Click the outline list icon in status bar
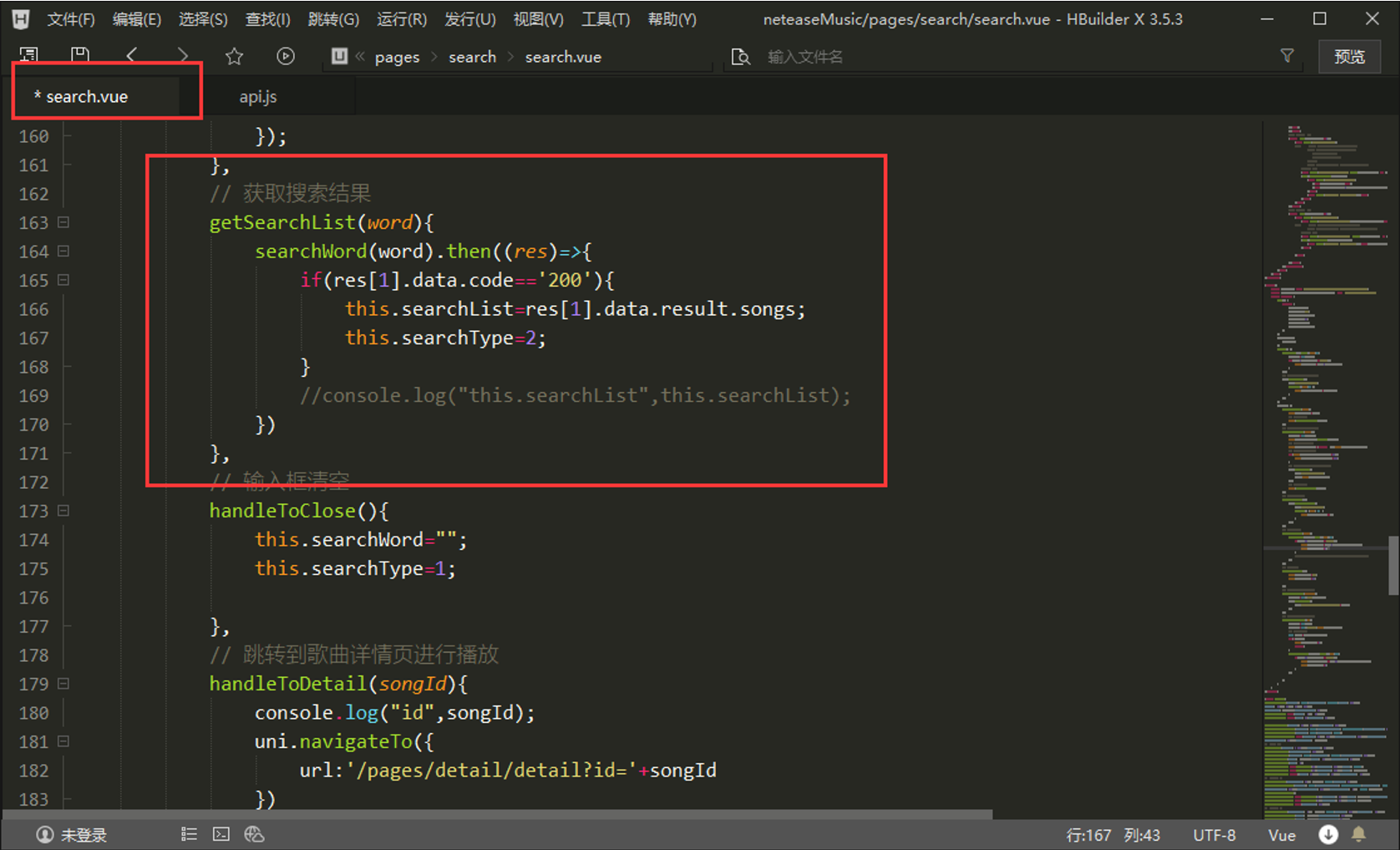 click(x=189, y=834)
